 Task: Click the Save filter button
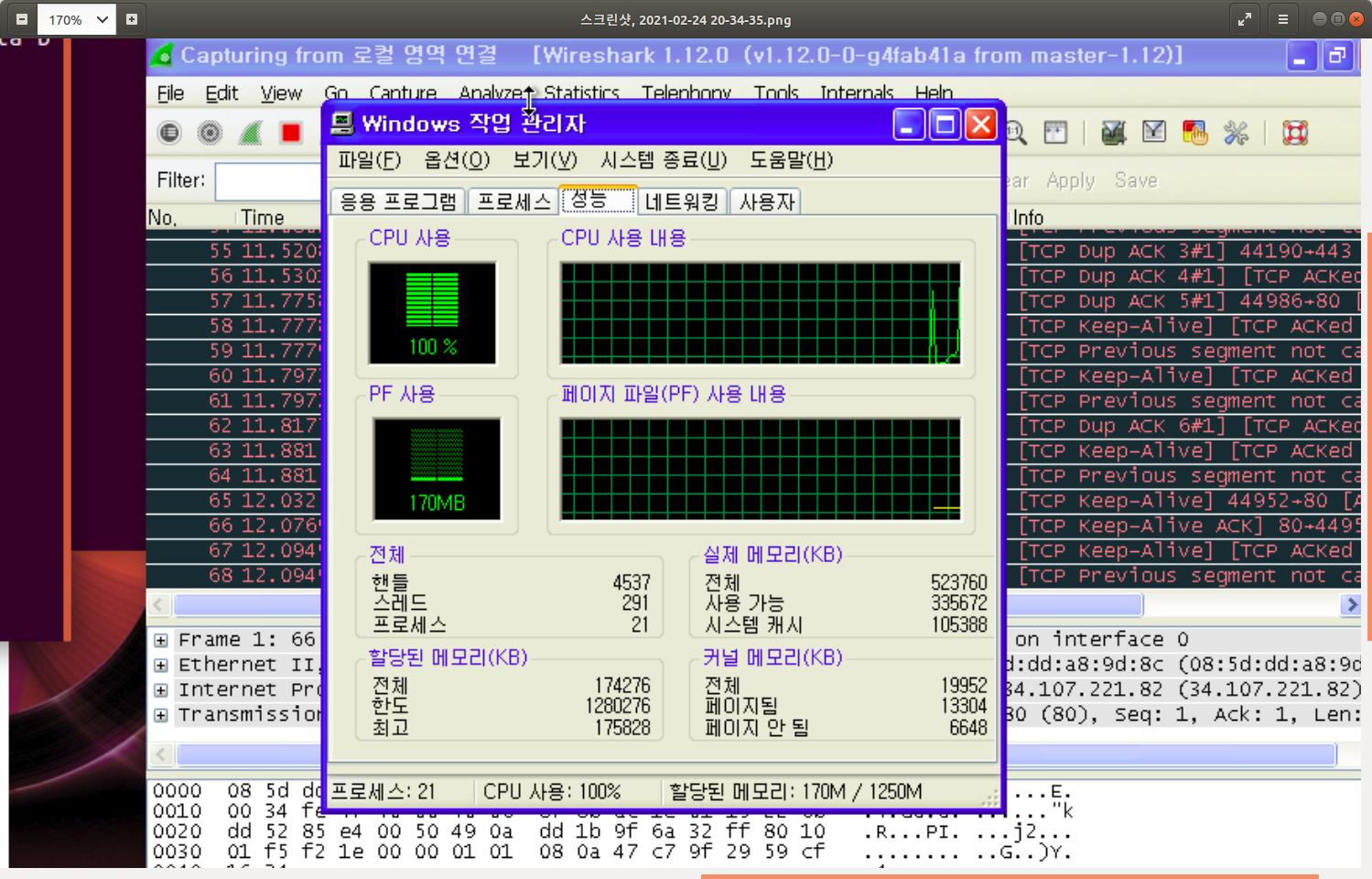pos(1136,180)
